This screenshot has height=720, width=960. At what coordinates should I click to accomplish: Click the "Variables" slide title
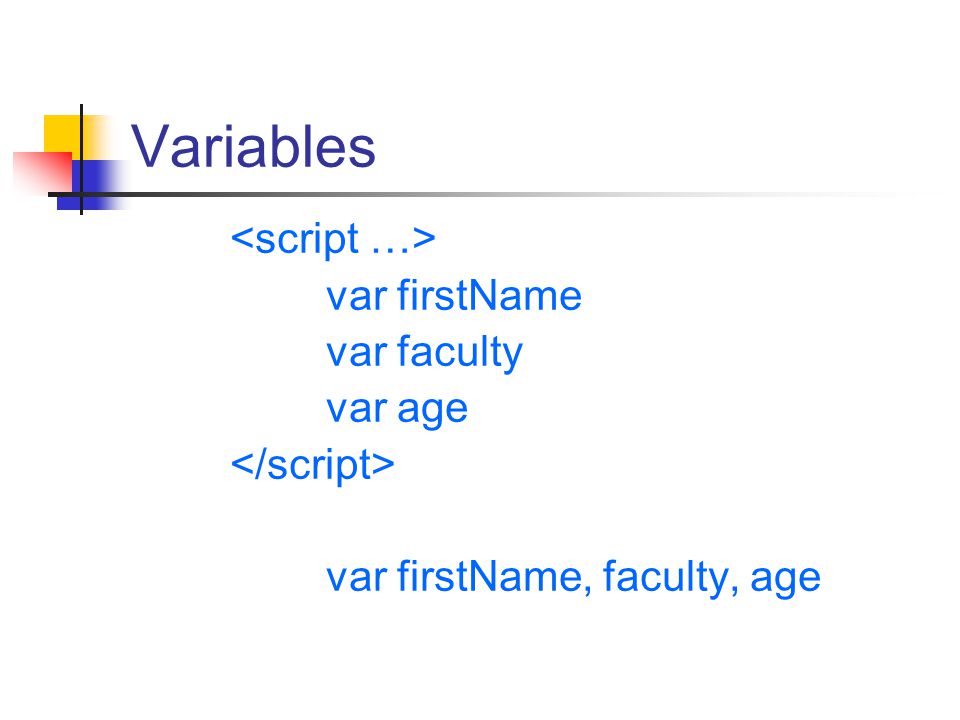coord(253,146)
